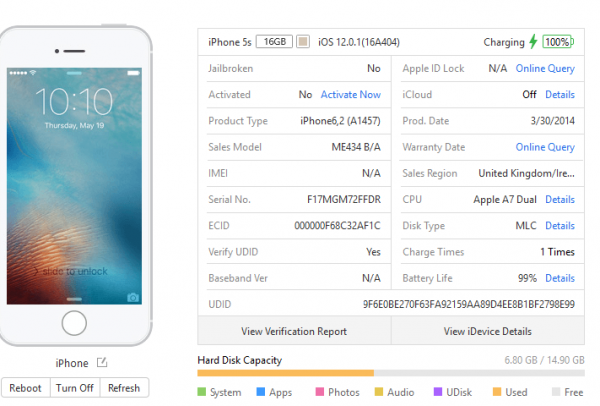
Task: Click the blue Apps legend swatch
Action: (261, 392)
